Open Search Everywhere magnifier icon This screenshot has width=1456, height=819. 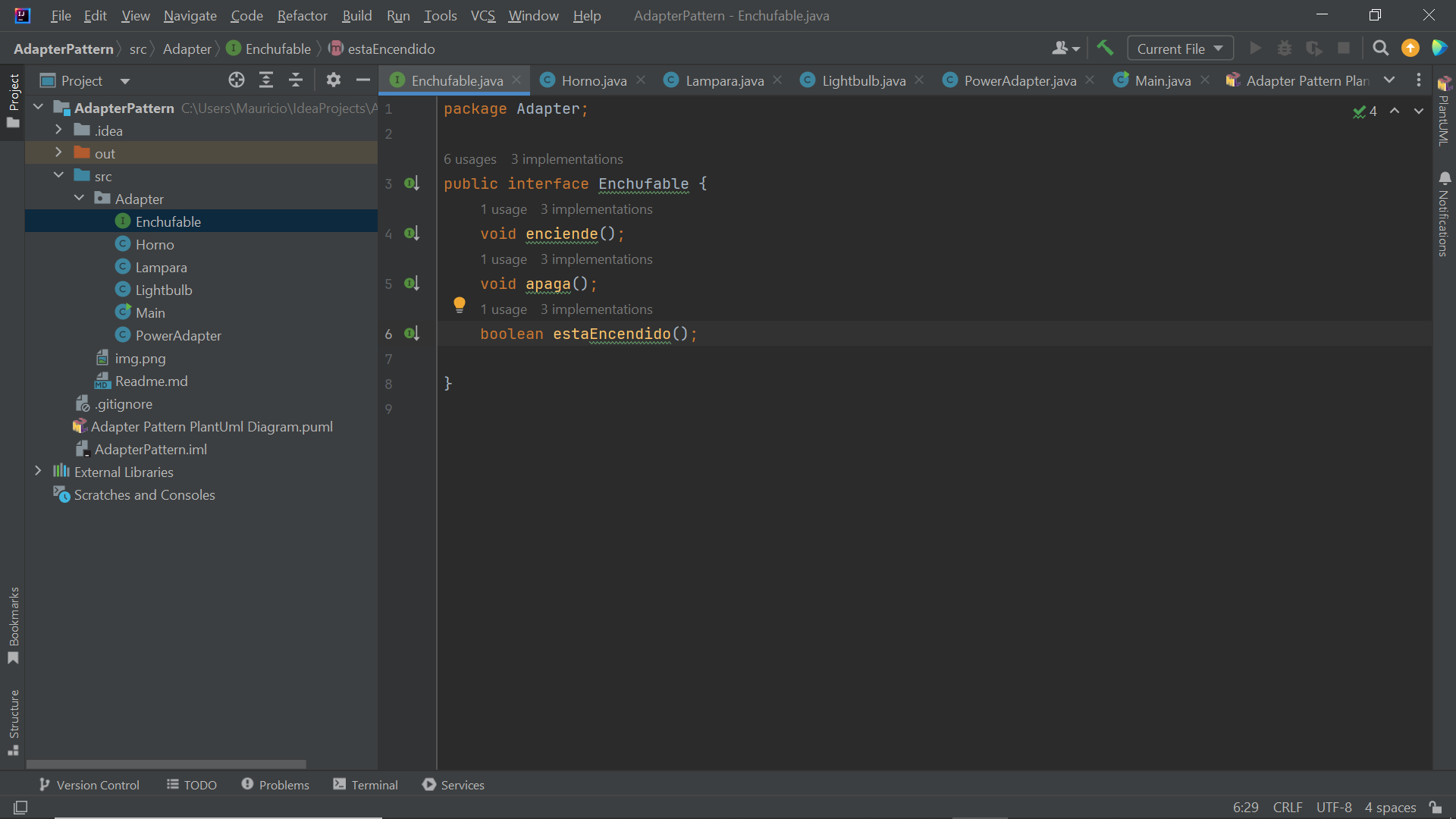pyautogui.click(x=1380, y=49)
